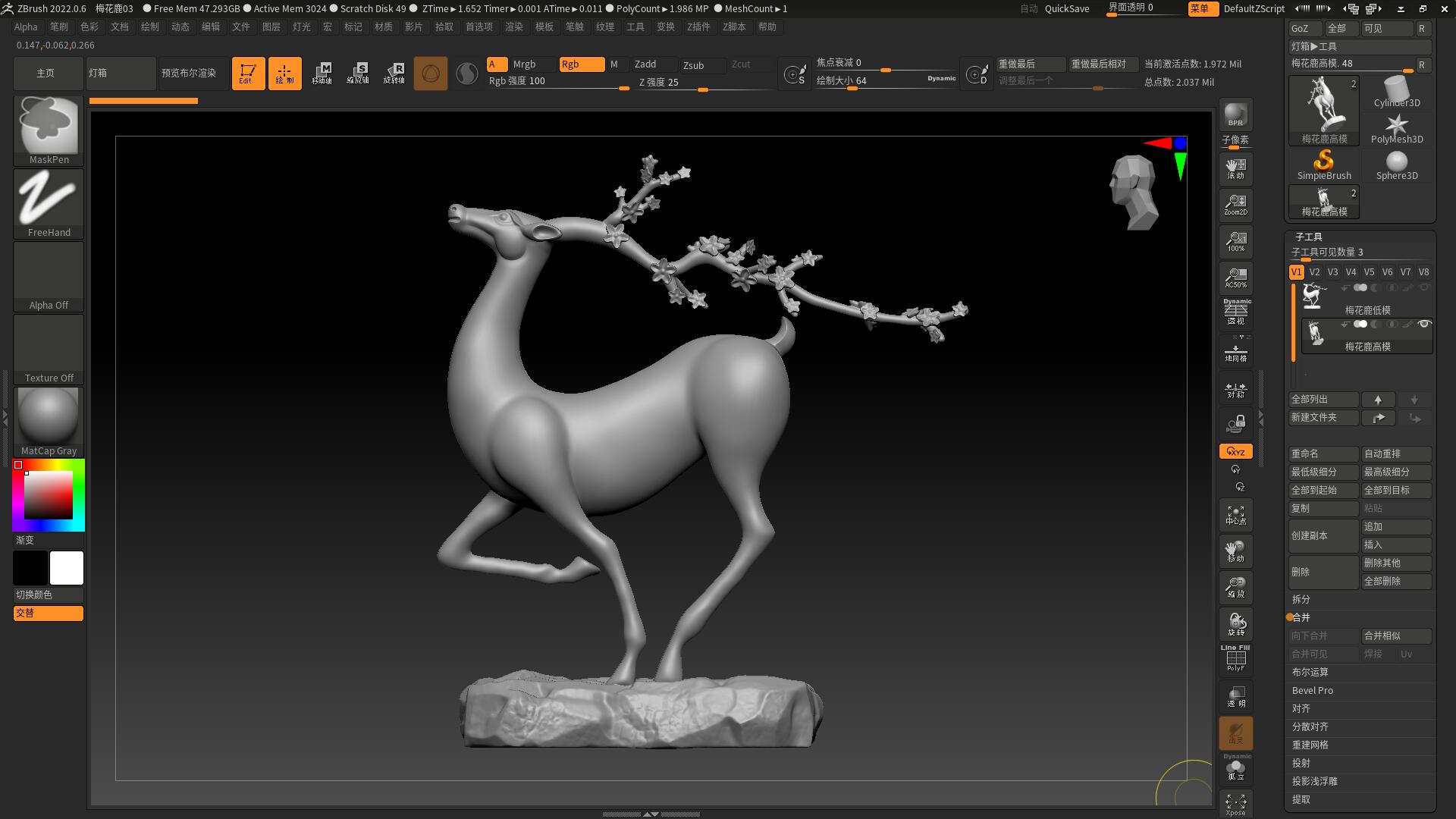Toggle Zadd sculpting mode
Screen dimensions: 1456x819
(x=648, y=64)
